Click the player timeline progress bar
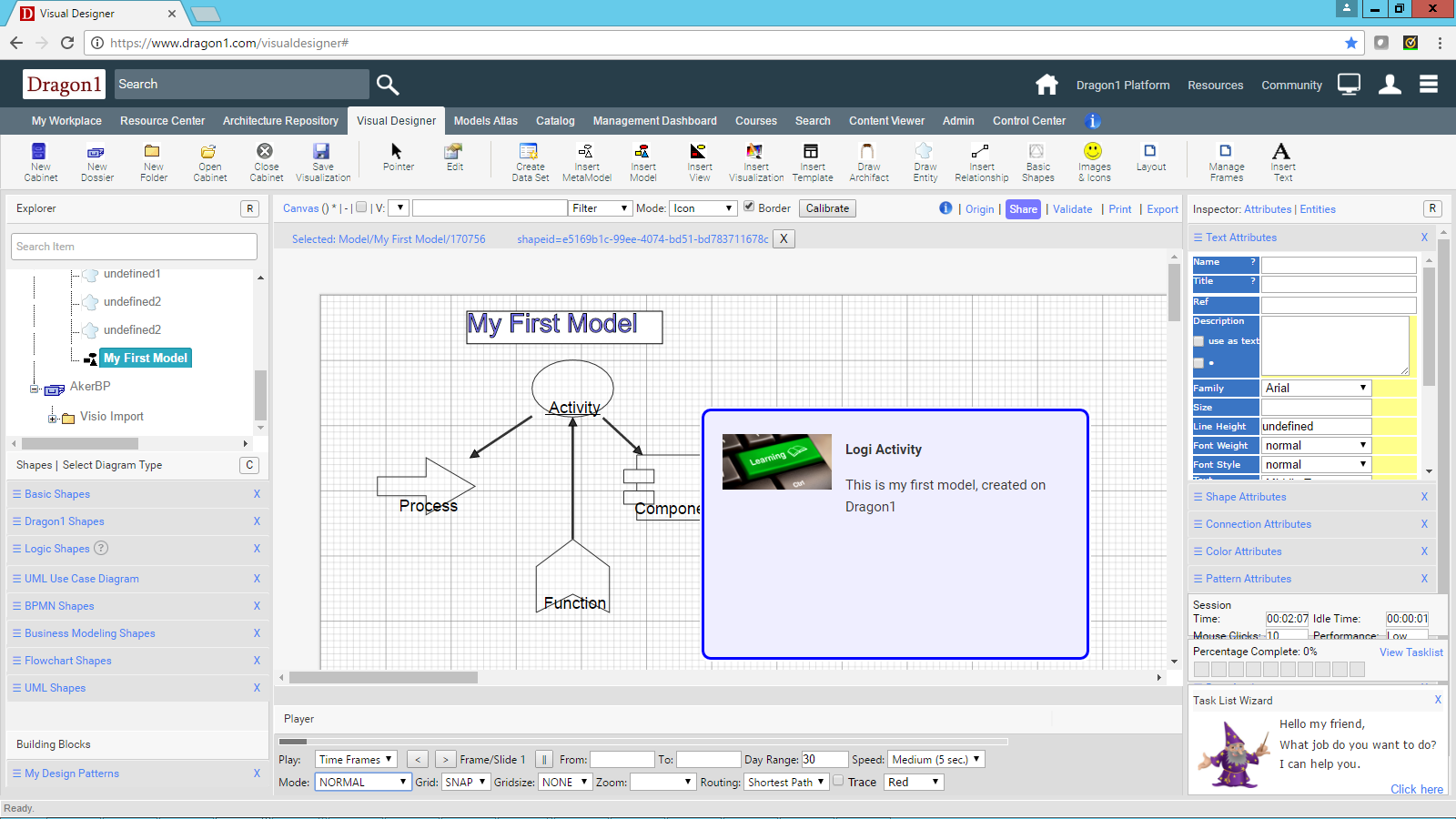Viewport: 1456px width, 819px height. (643, 741)
